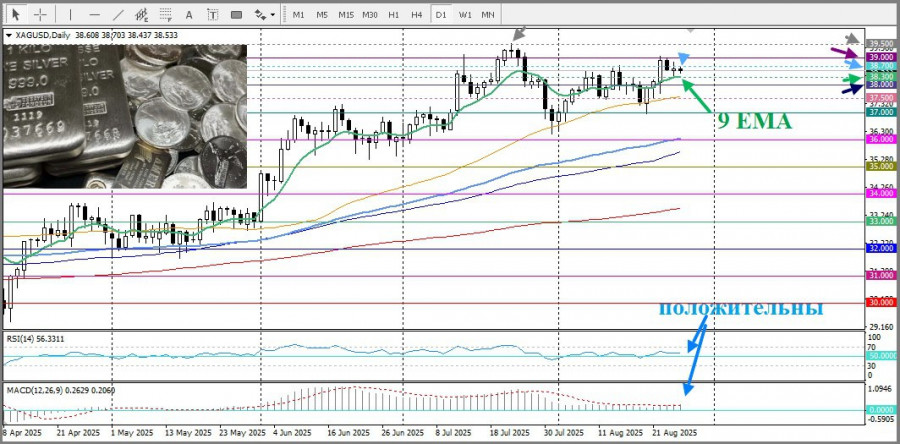The image size is (900, 444).
Task: Switch chart to M1 timeframe
Action: pos(298,14)
